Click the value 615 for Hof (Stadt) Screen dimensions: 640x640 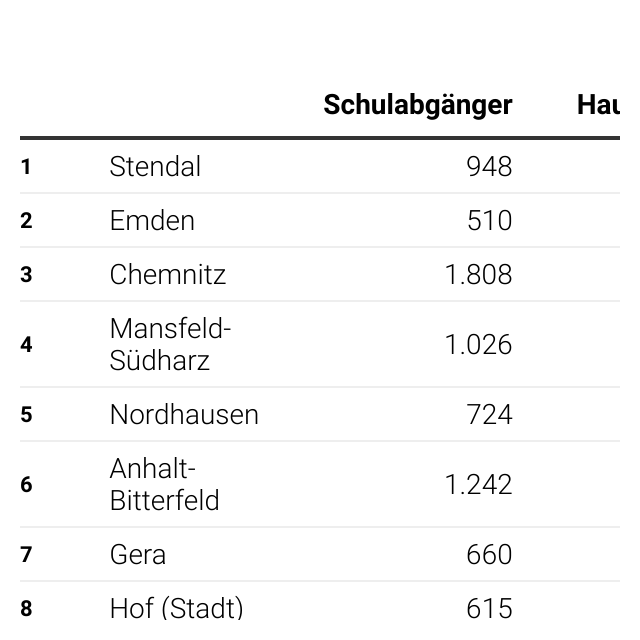(x=489, y=609)
